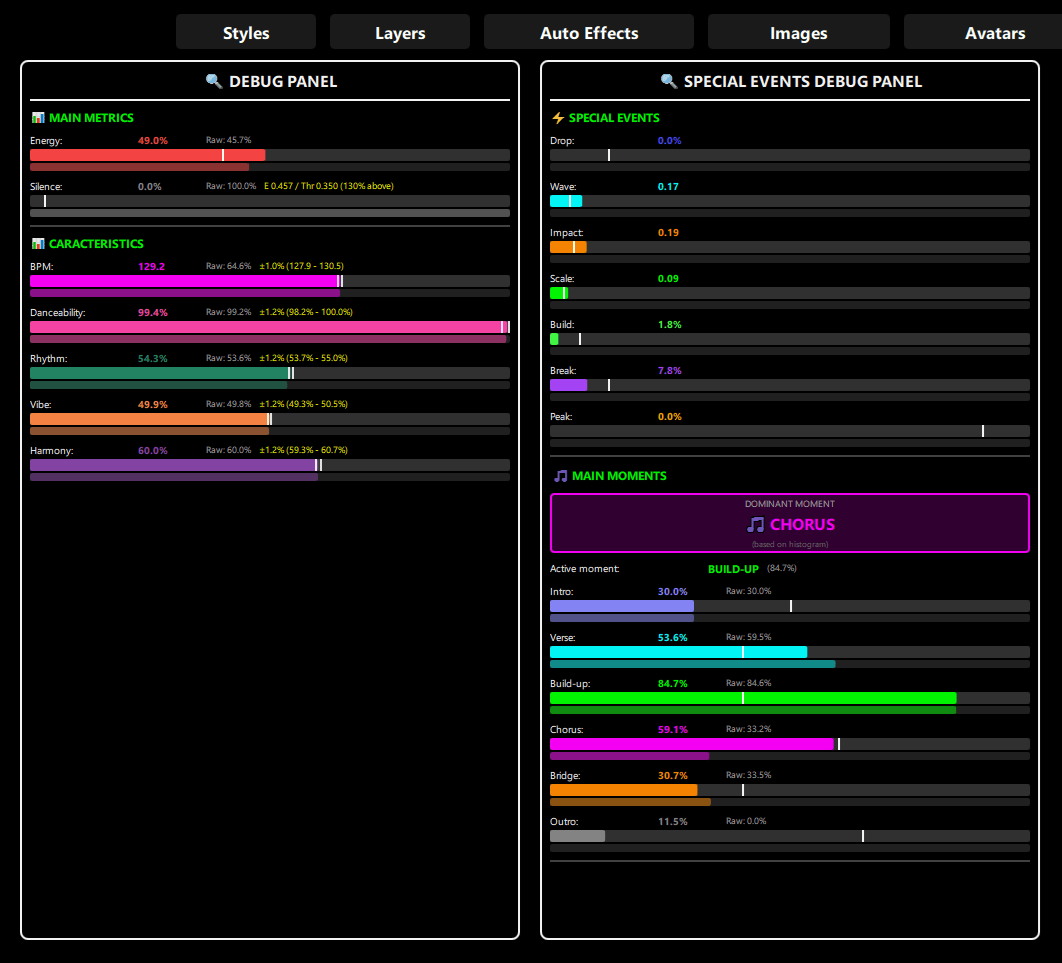Switch to the Layers tab
This screenshot has height=963, width=1062.
tap(399, 31)
